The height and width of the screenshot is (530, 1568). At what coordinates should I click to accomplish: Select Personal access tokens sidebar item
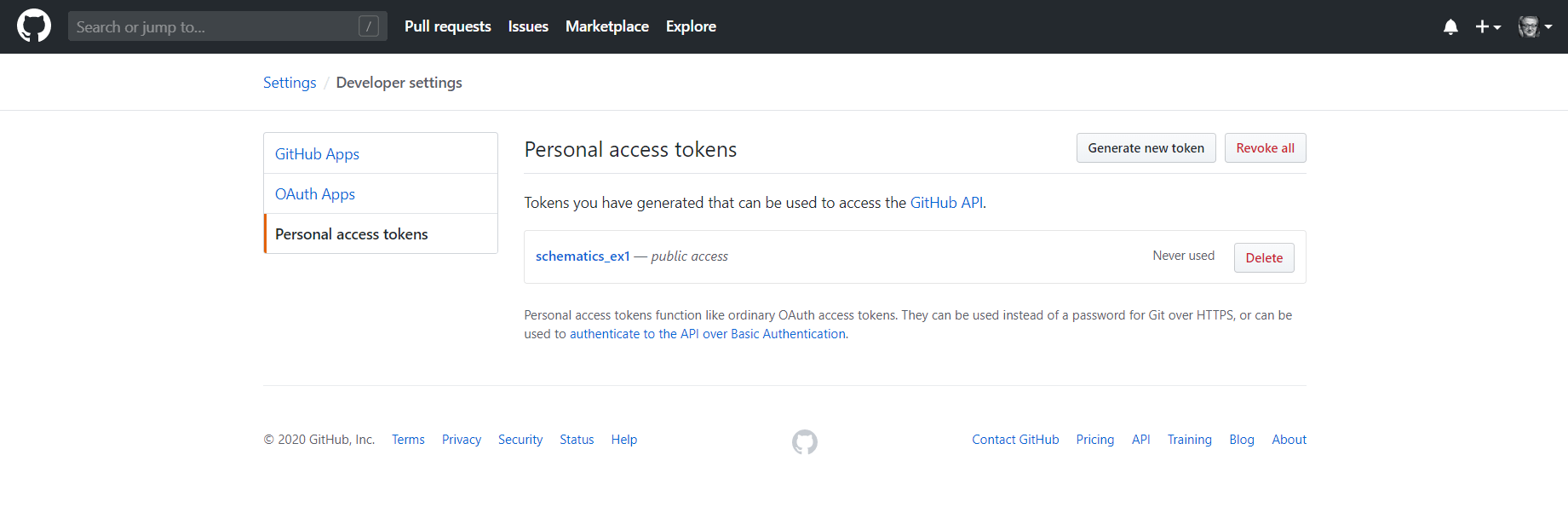(x=351, y=234)
